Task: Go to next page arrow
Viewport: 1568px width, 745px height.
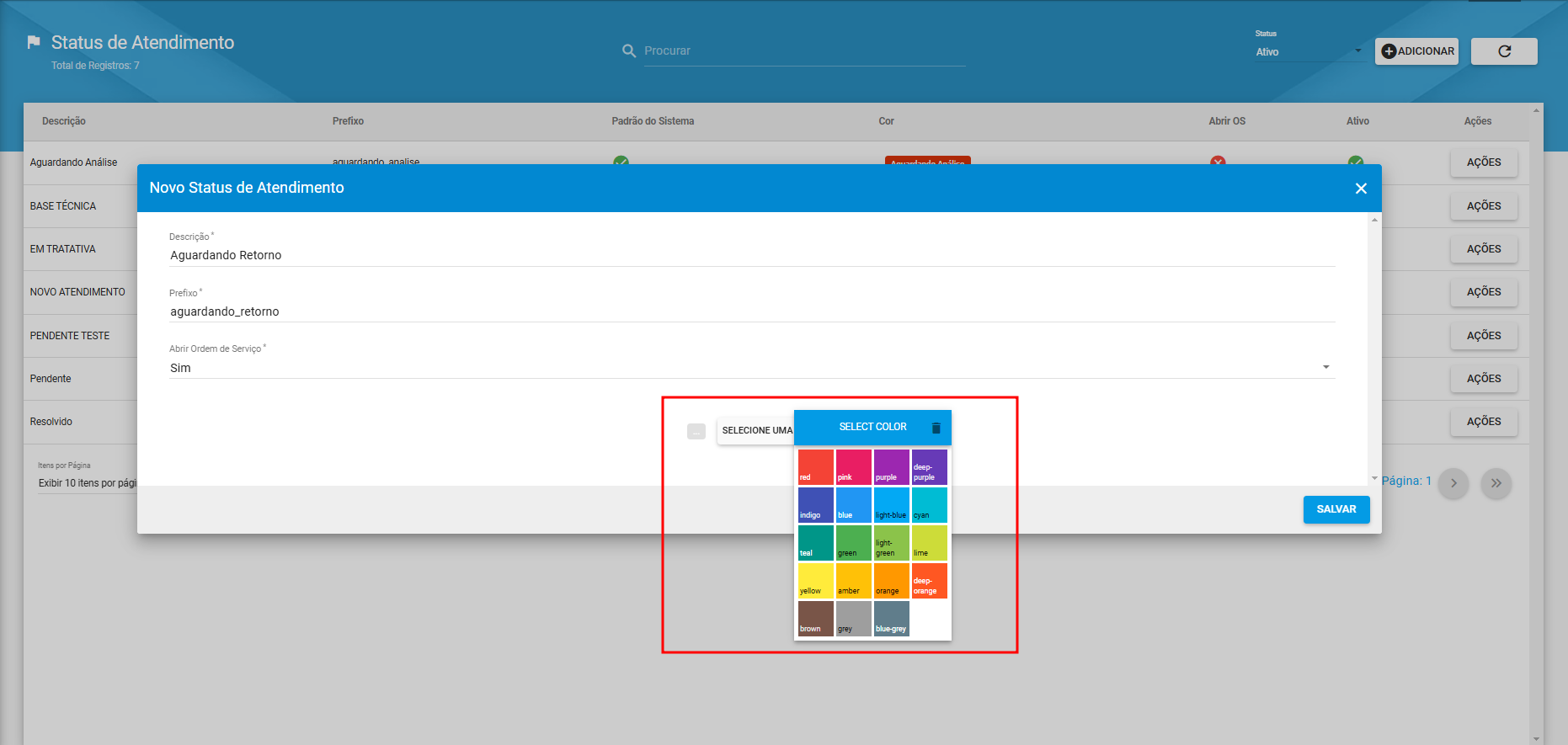Action: (x=1453, y=483)
